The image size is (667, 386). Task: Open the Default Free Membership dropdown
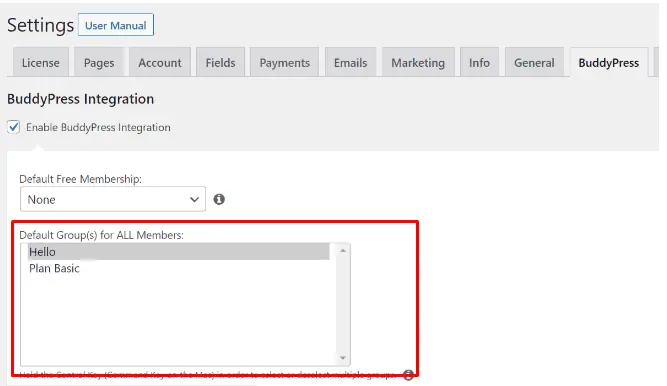tap(113, 199)
